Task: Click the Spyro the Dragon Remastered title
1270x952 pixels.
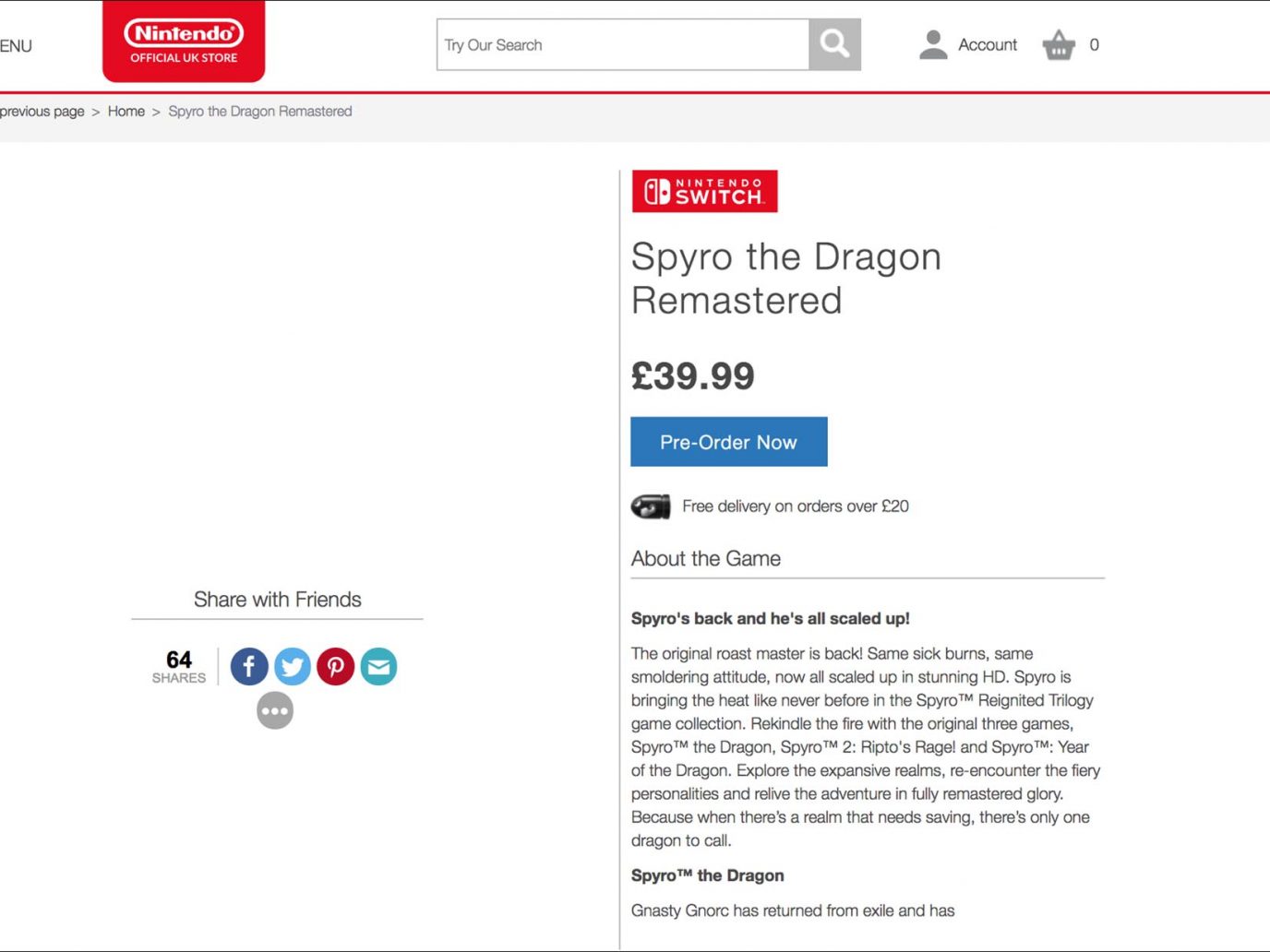Action: [x=785, y=278]
